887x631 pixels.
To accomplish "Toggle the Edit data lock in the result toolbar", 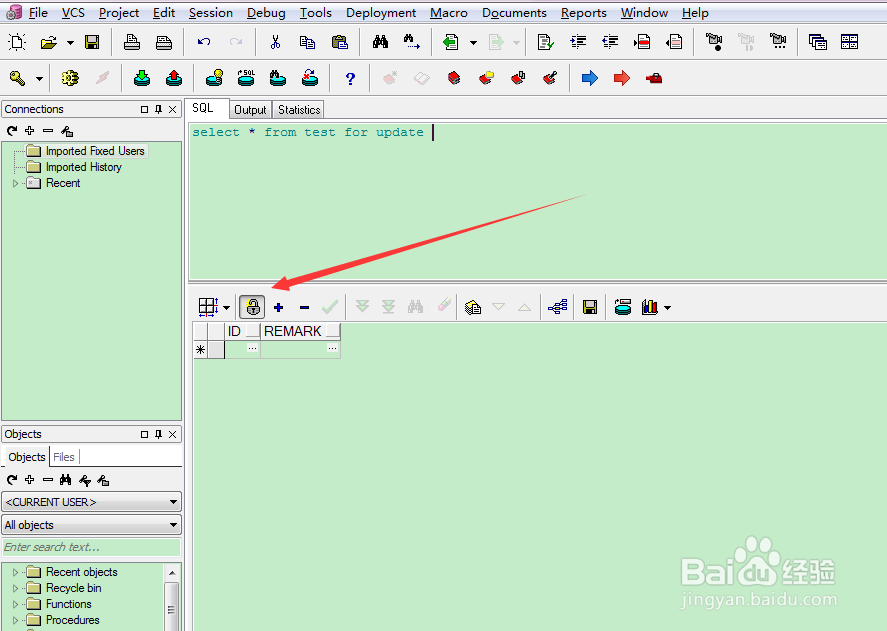I will pyautogui.click(x=252, y=307).
